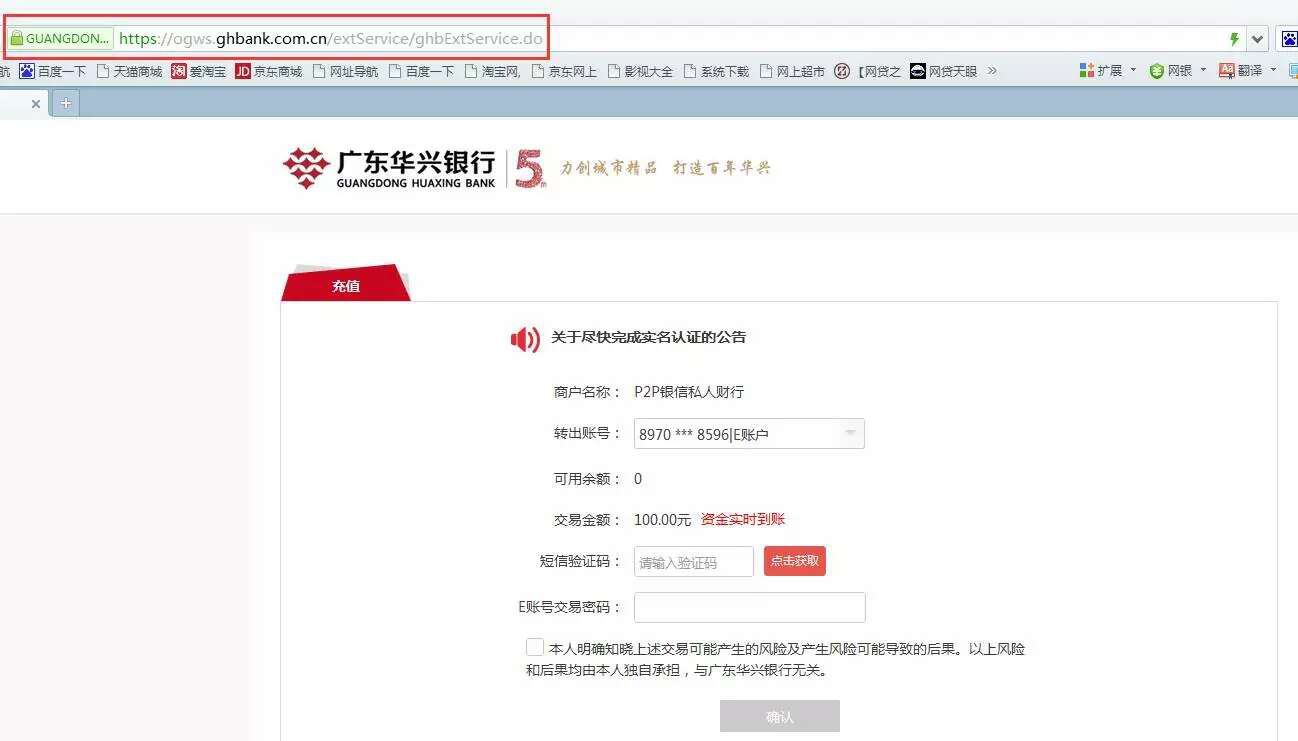Click the 5th anniversary emblem
Screen dimensions: 1298x741
click(530, 169)
